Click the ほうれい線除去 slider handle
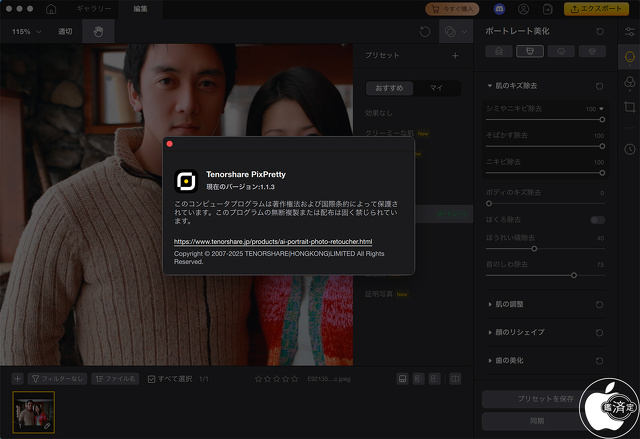Screen dimensions: 640x439 pos(534,249)
